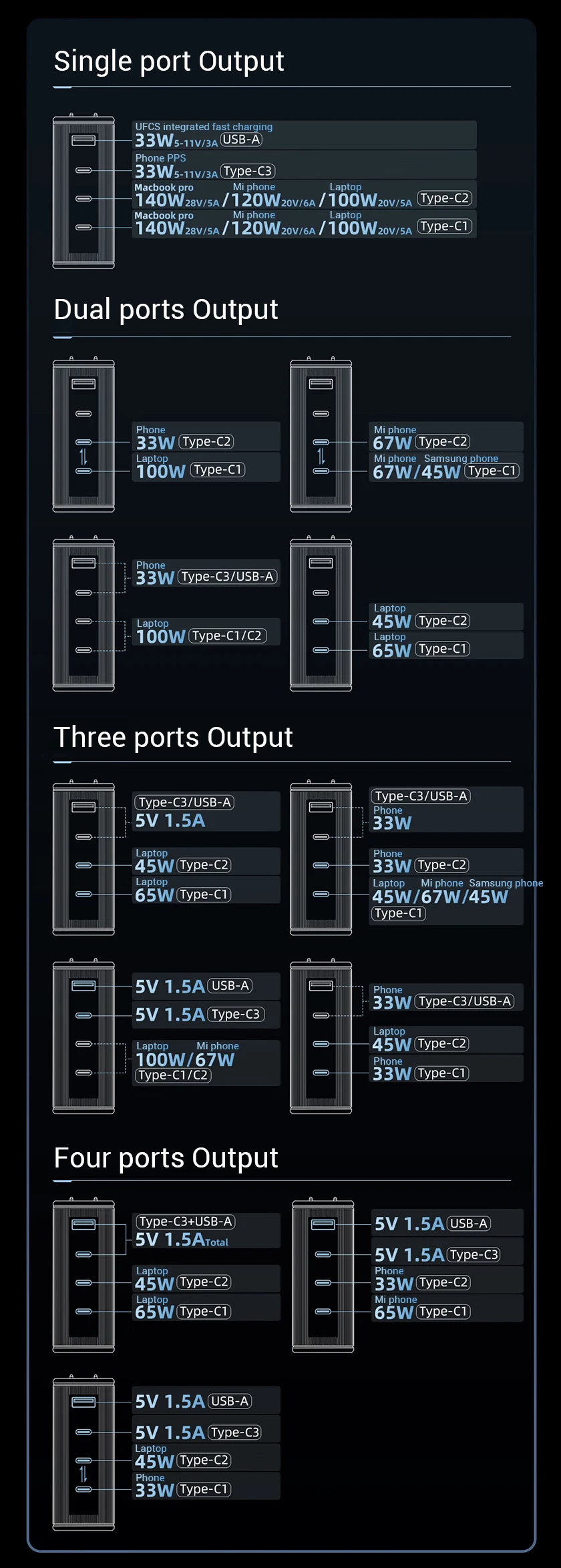The image size is (561, 1568).
Task: Click the Type-C2 badge next to Mi phone 67W
Action: (x=443, y=442)
